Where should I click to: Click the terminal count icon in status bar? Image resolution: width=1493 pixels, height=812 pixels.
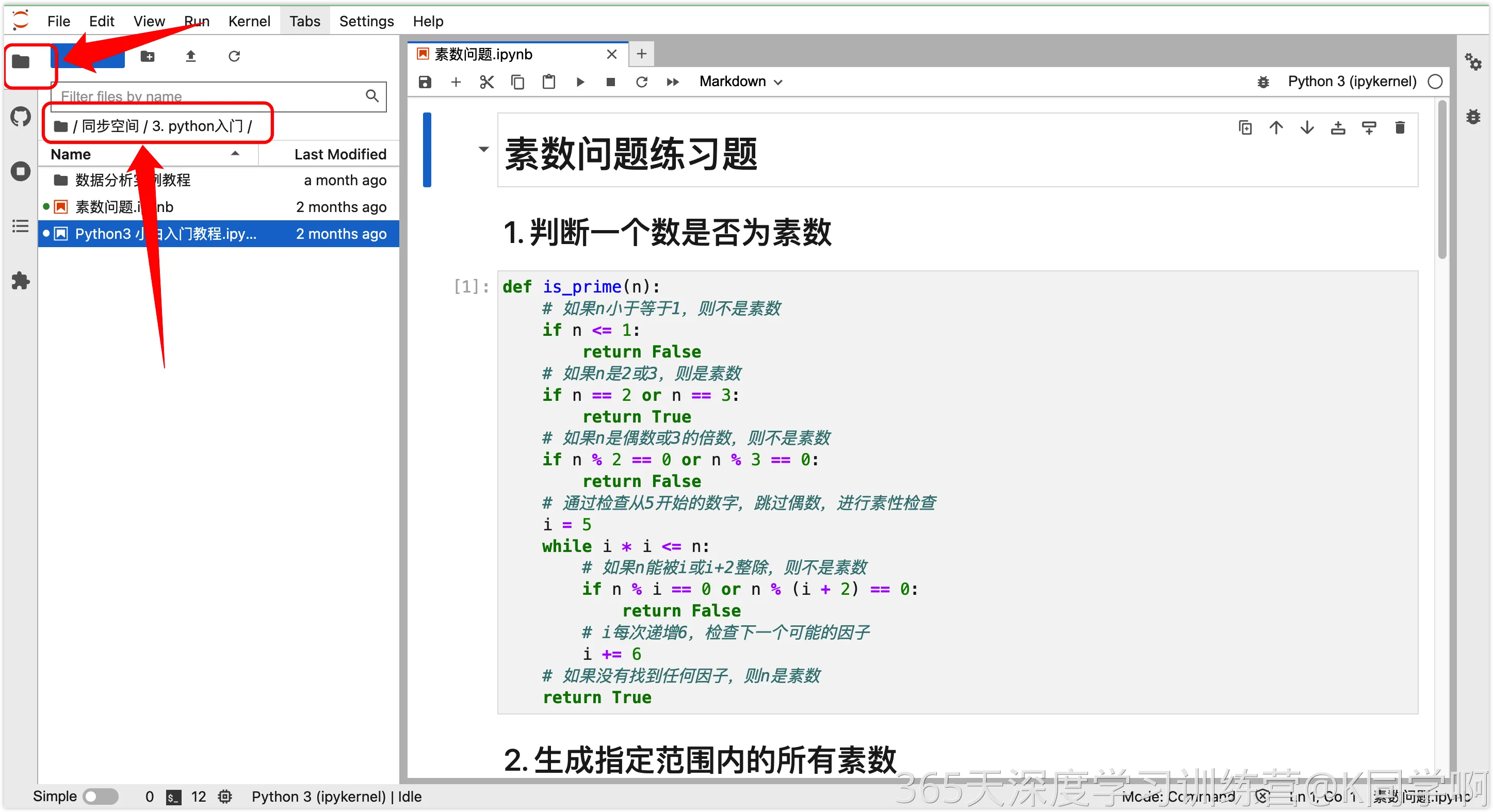[x=173, y=797]
